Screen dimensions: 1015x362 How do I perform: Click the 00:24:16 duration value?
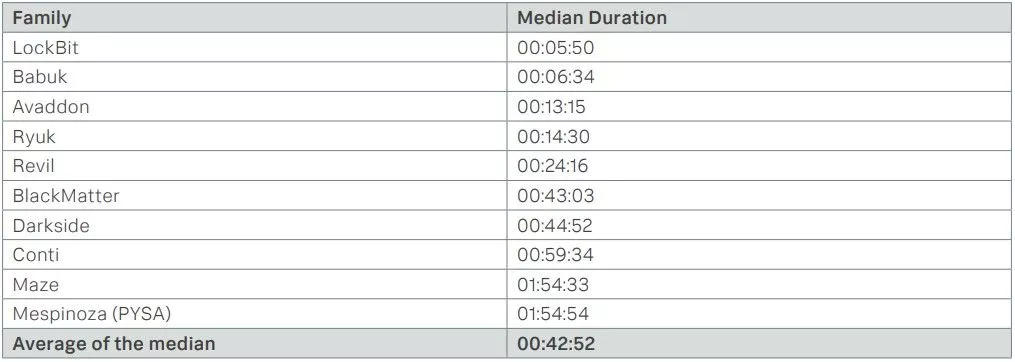click(x=553, y=166)
